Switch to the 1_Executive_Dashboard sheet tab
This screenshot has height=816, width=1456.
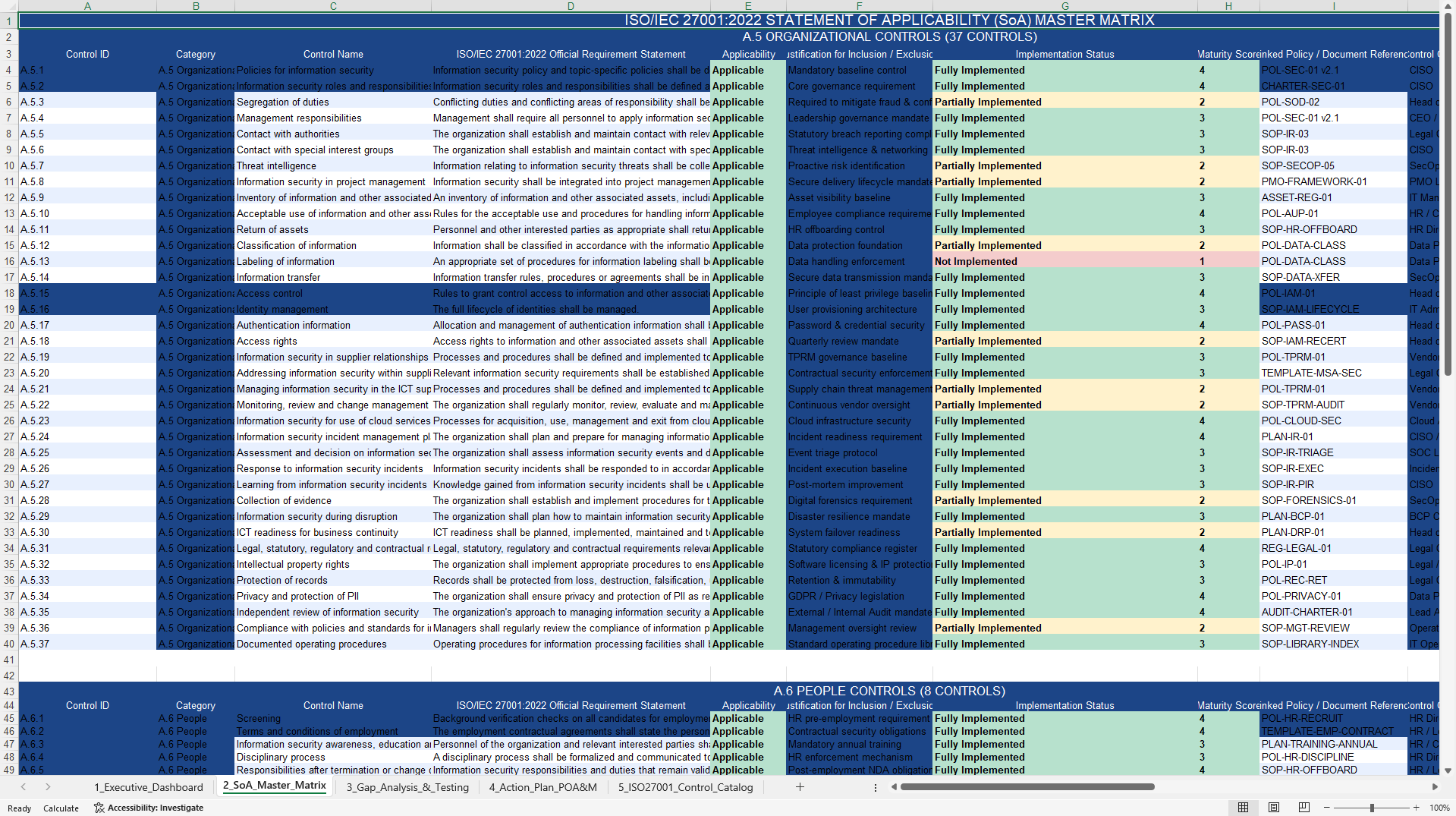click(x=148, y=787)
